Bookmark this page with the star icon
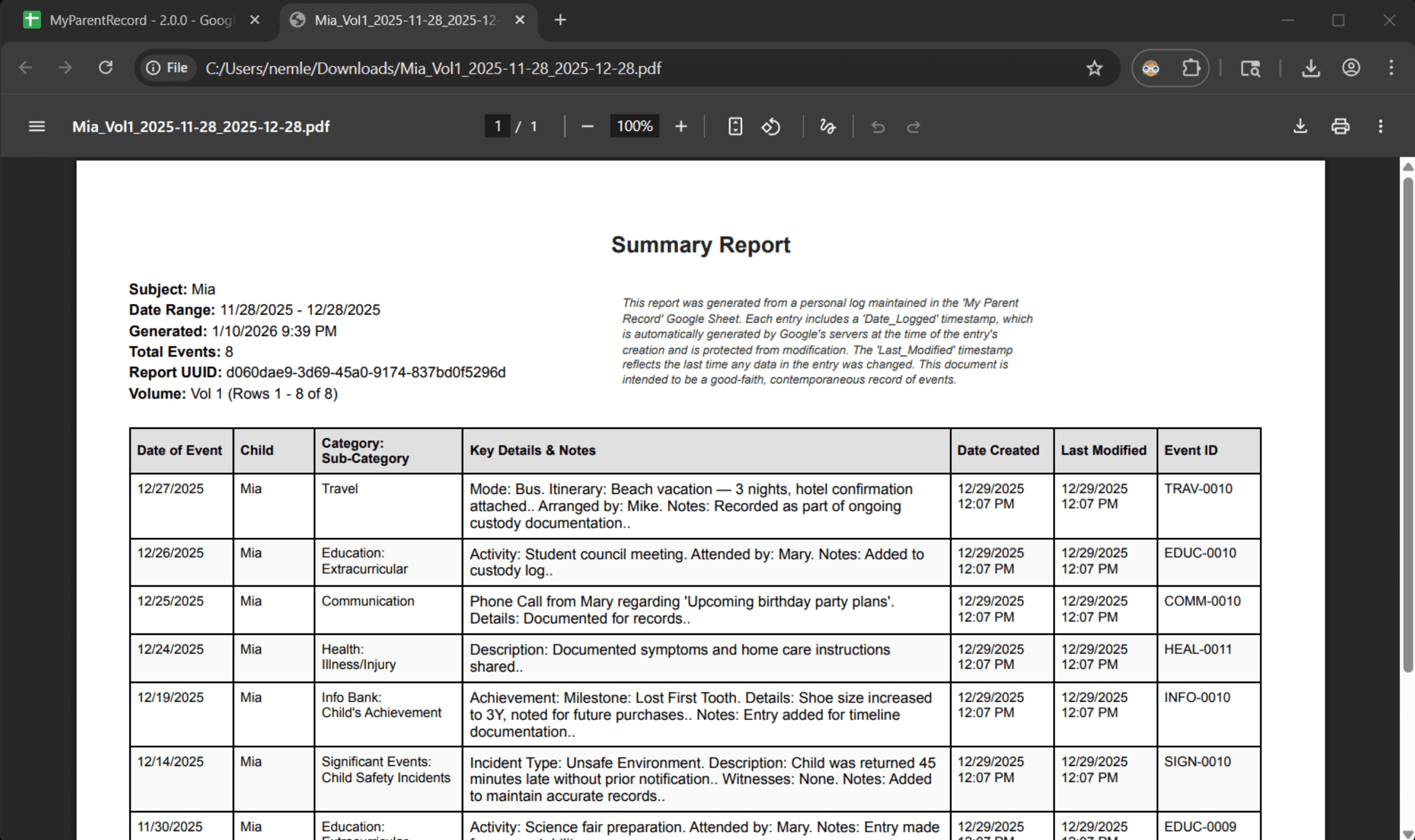This screenshot has height=840, width=1415. pos(1094,68)
